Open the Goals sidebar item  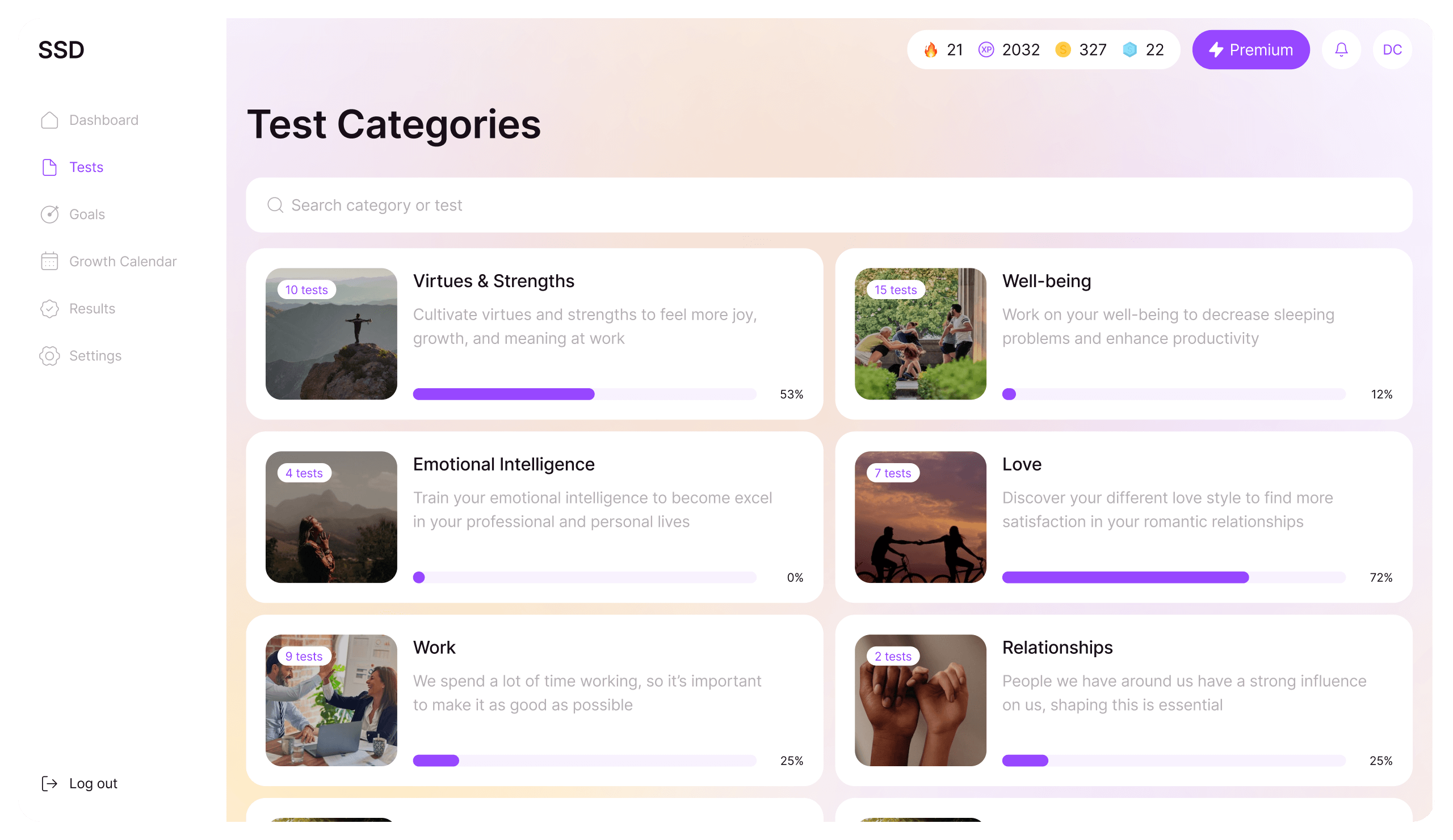(86, 215)
